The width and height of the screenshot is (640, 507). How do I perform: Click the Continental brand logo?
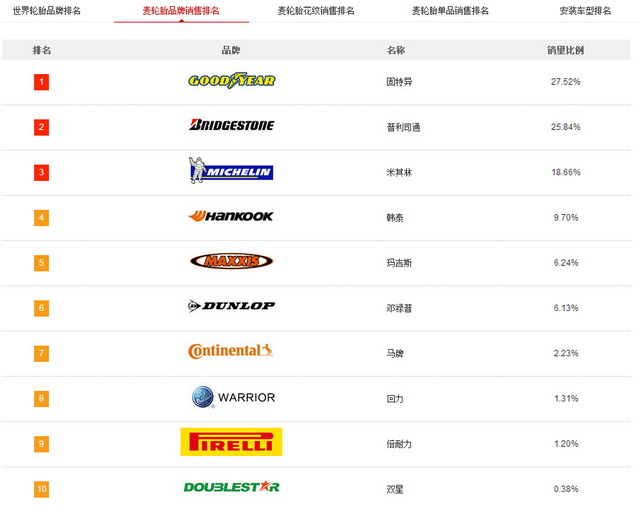[230, 351]
